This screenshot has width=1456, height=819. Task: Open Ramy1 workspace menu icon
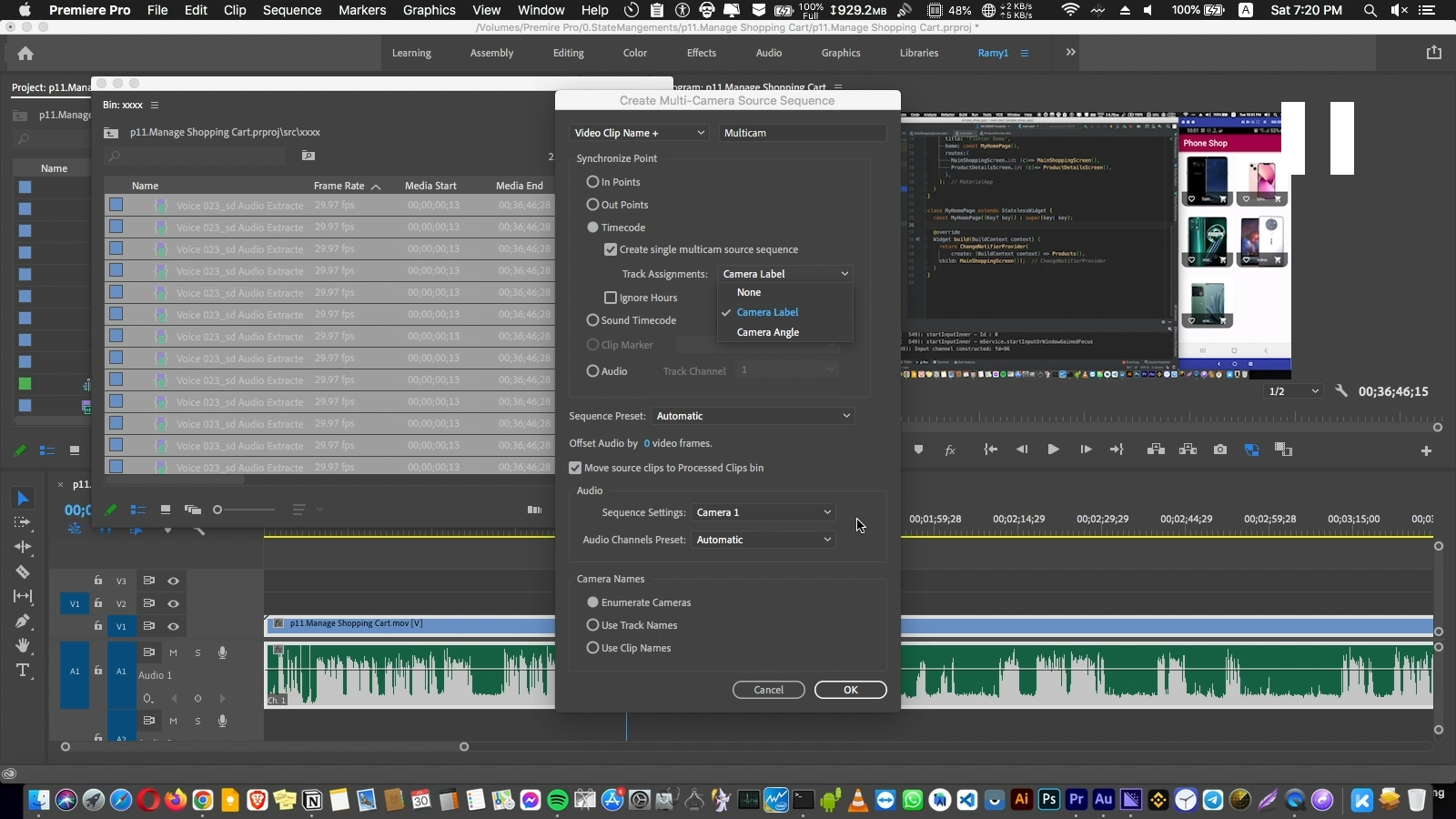tap(1025, 53)
